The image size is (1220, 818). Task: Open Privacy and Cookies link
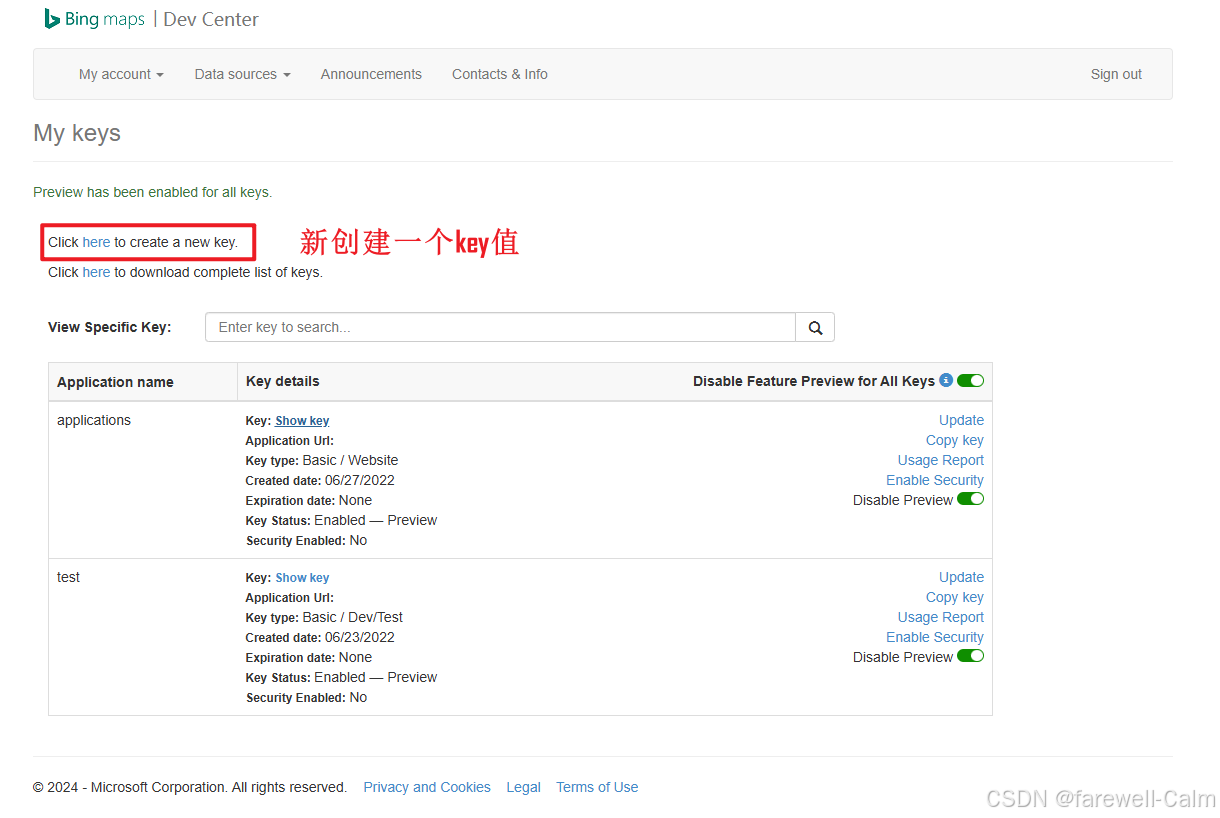(x=427, y=787)
